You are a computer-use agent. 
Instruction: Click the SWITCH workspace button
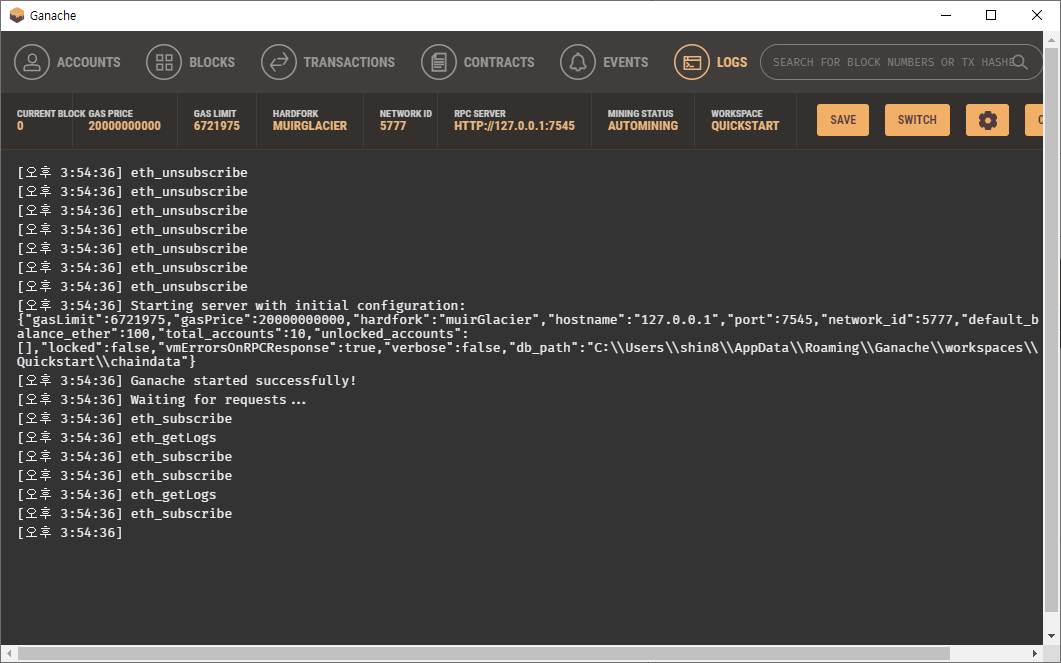[917, 120]
